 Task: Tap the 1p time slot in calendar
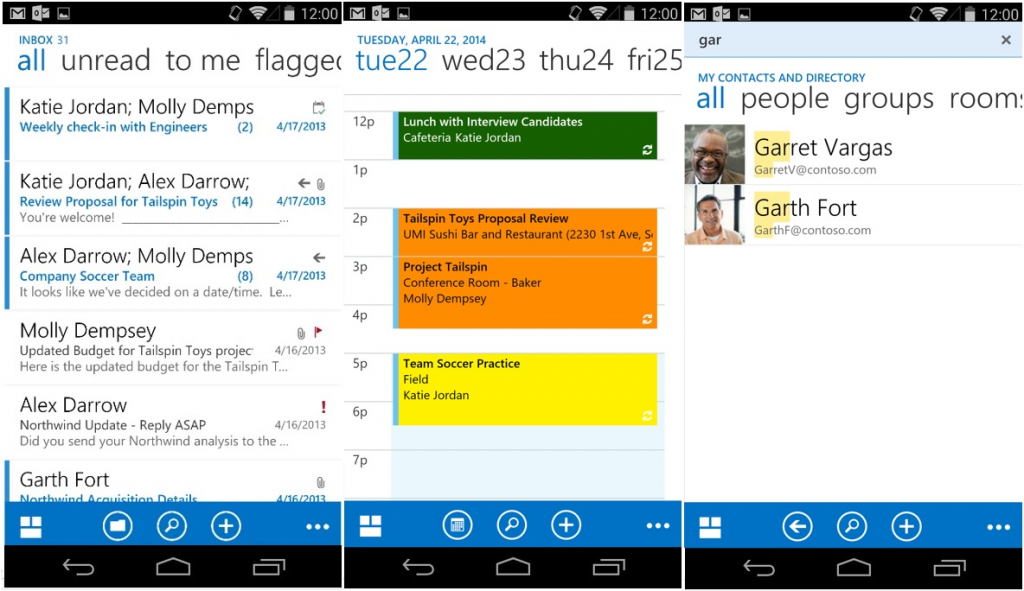point(528,184)
